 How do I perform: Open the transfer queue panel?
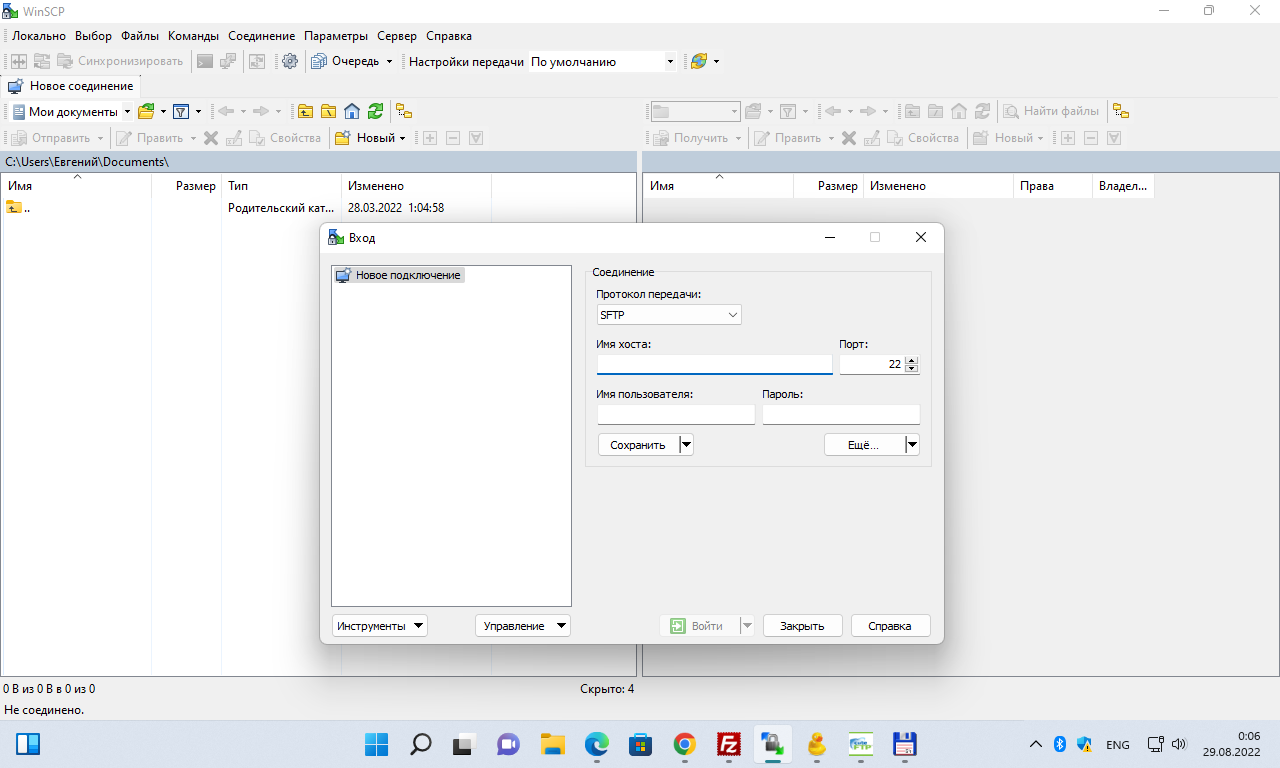pos(344,61)
